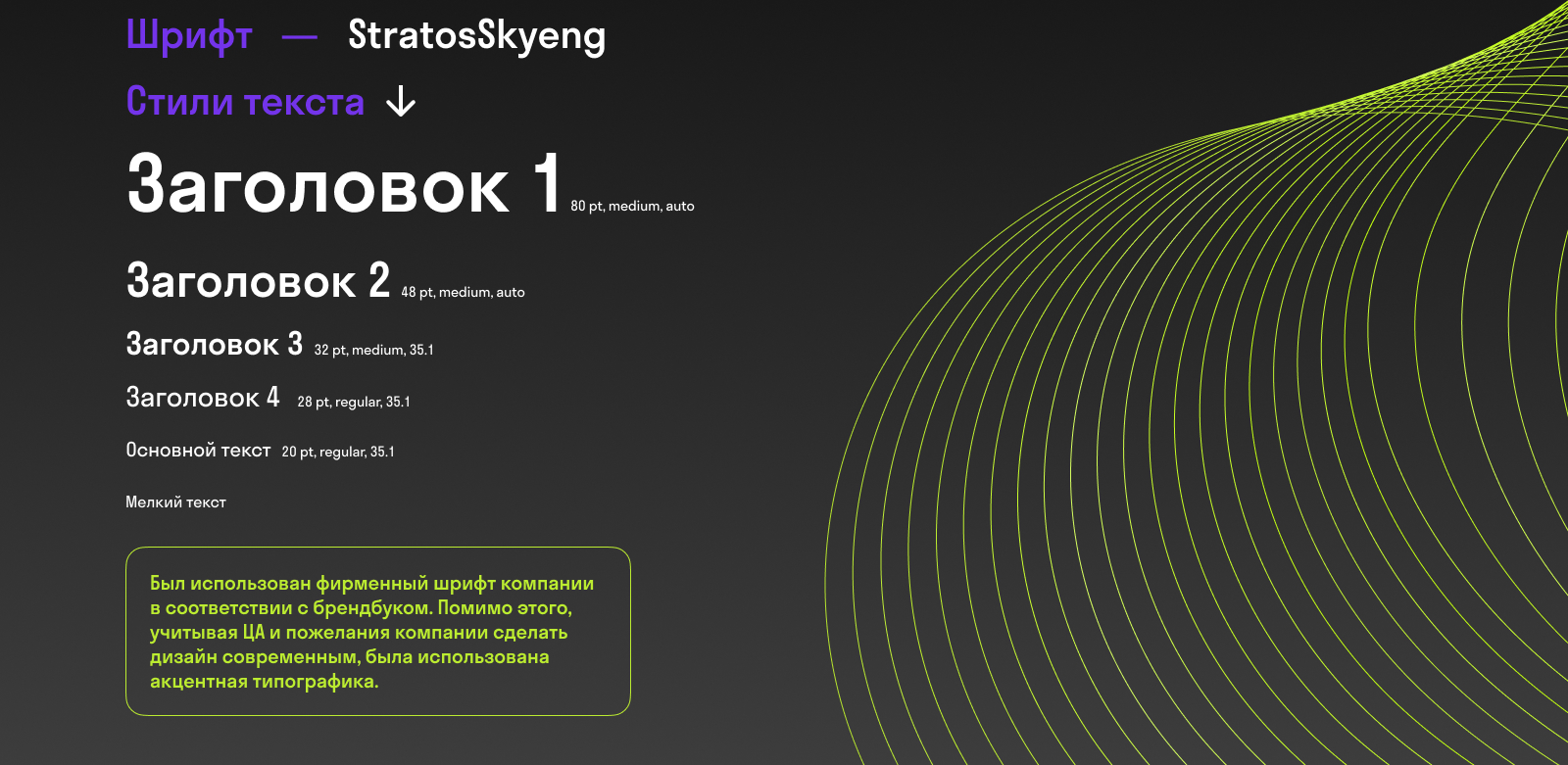Click the 28 pt, regular, 35.1 label
Viewport: 1568px width, 765px height.
click(354, 402)
